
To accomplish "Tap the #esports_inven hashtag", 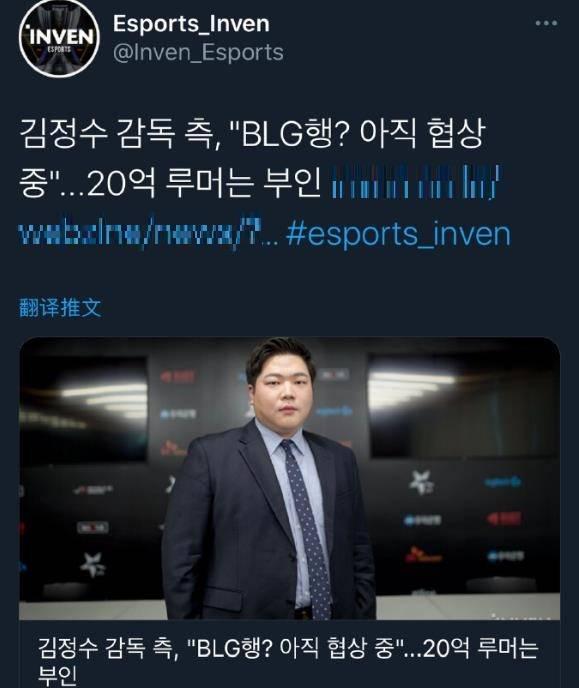I will (398, 234).
